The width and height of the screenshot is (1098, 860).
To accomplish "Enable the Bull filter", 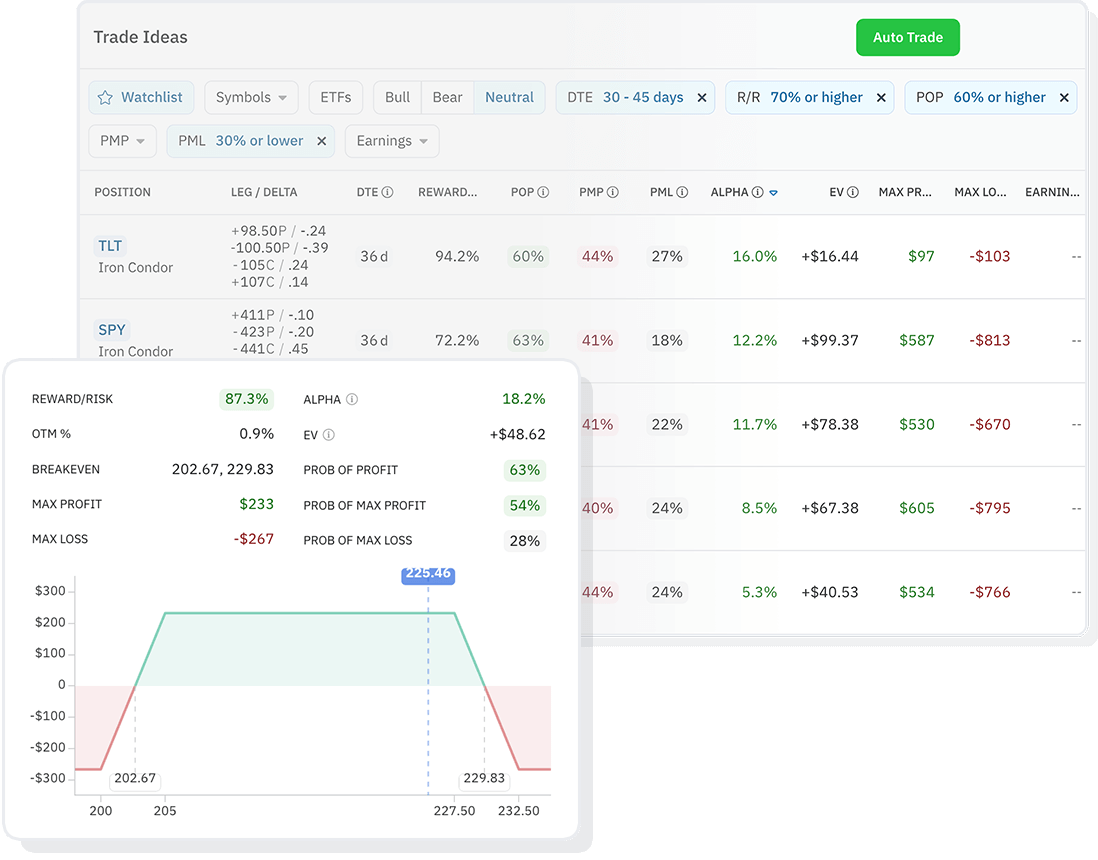I will (x=396, y=97).
